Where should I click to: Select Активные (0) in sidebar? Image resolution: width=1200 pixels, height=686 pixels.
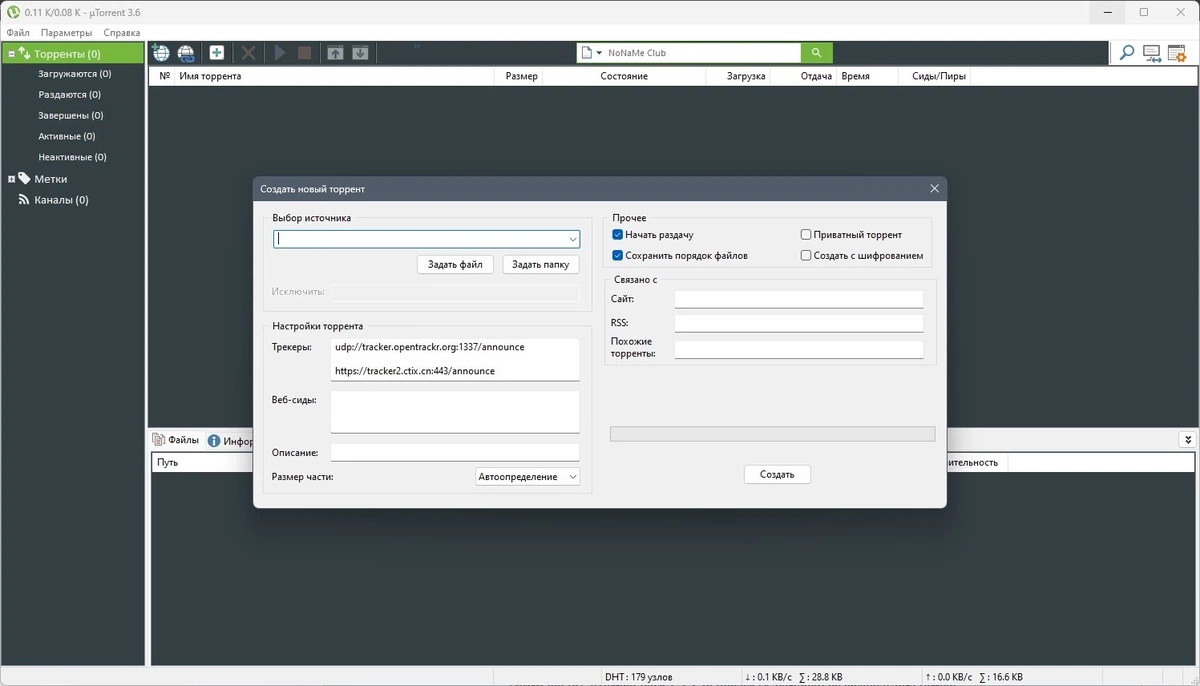[x=67, y=136]
